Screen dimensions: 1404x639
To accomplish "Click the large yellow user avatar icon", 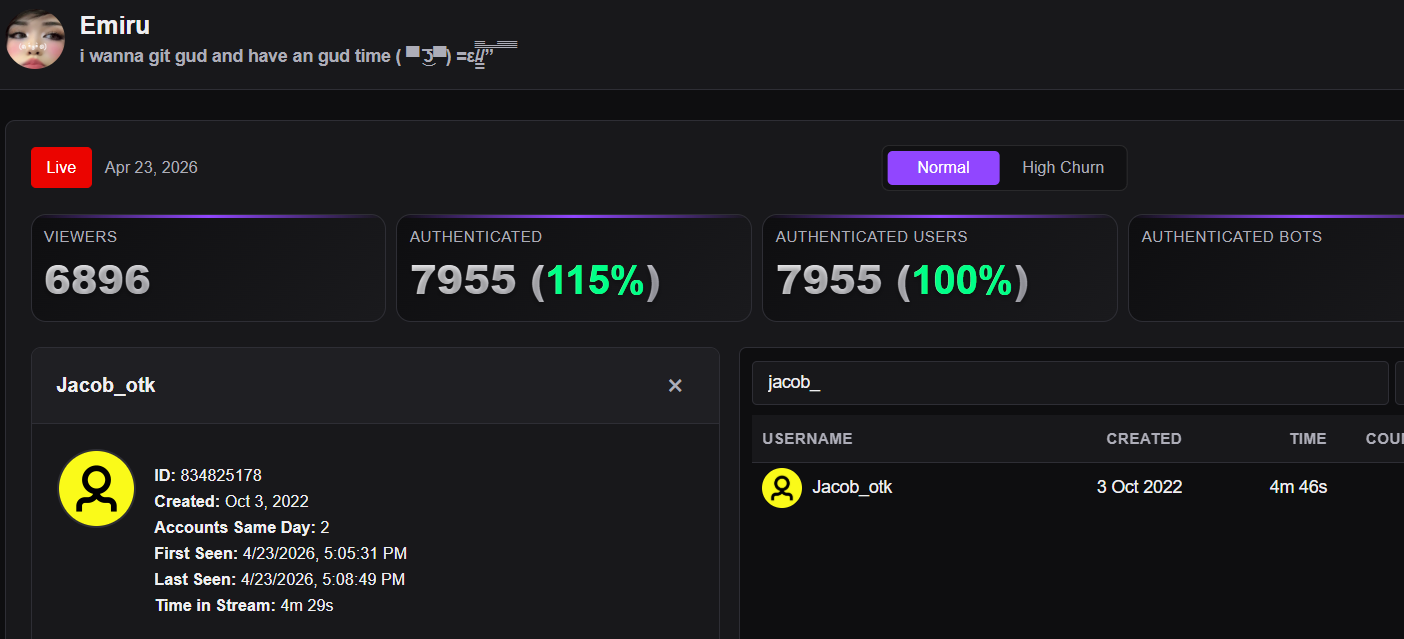I will click(x=96, y=488).
